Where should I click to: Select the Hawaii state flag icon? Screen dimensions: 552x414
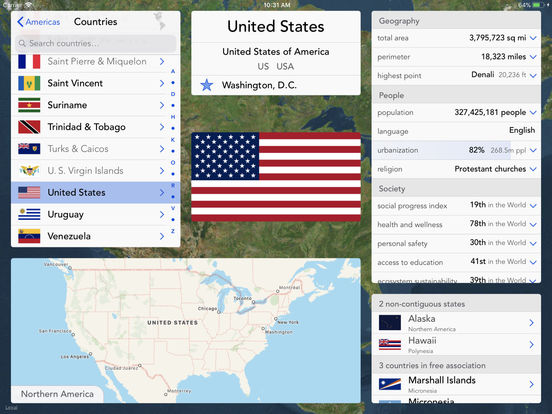(x=390, y=344)
